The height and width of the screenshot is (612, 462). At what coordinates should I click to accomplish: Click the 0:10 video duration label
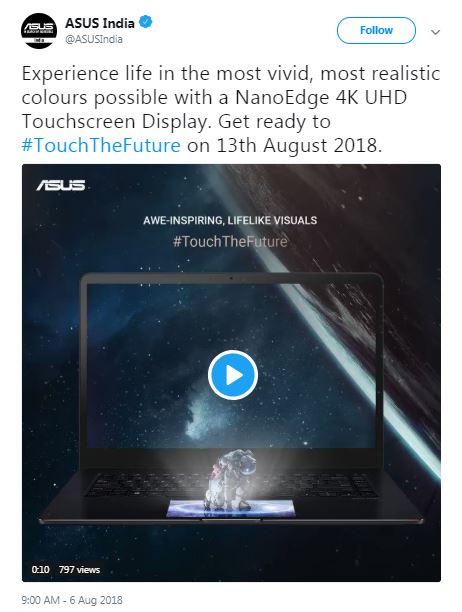(41, 569)
